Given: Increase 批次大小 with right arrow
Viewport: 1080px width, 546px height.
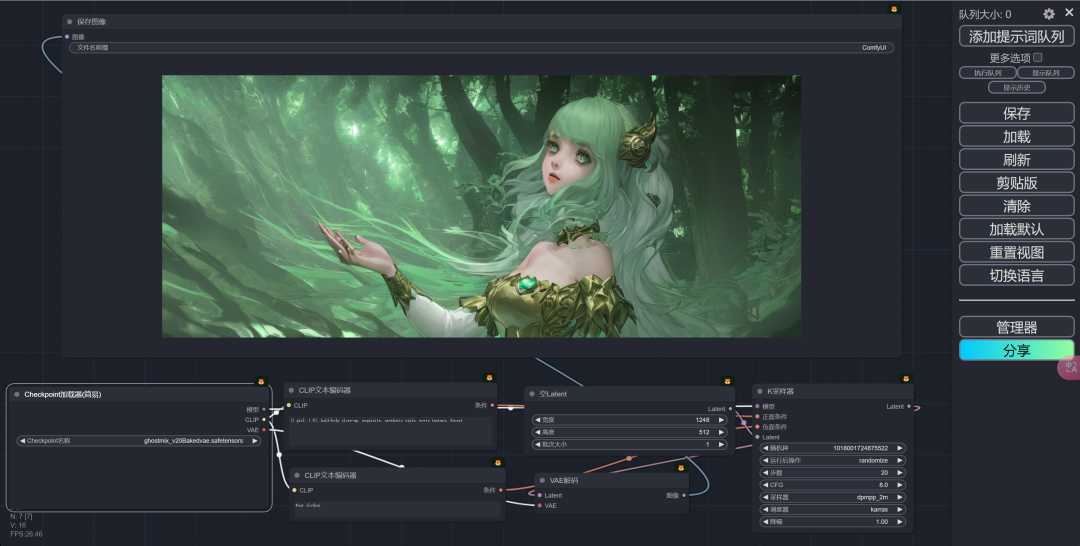Looking at the screenshot, I should [x=721, y=444].
